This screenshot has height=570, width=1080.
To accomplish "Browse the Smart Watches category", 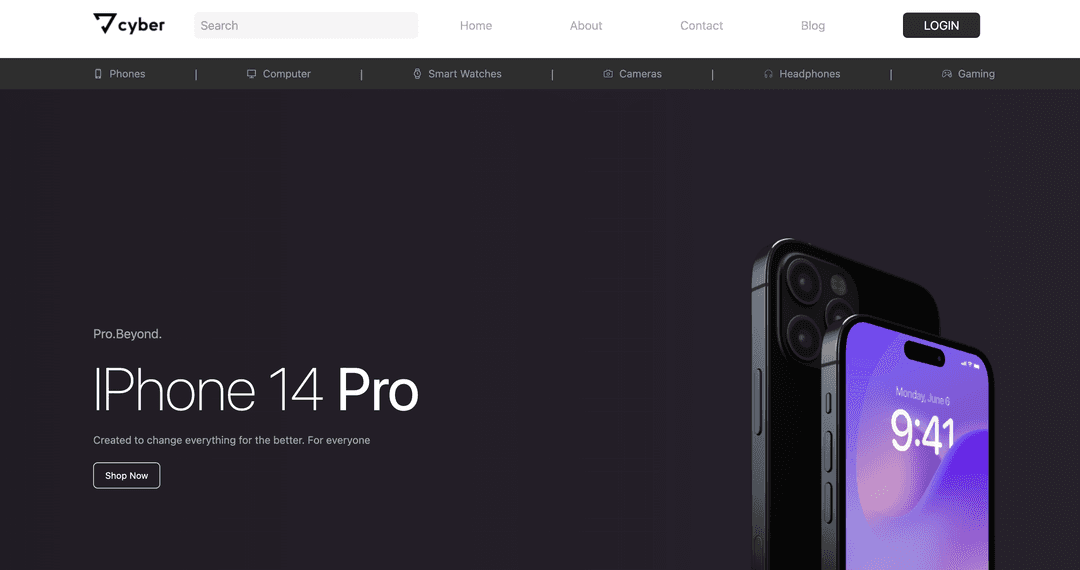I will pos(465,74).
